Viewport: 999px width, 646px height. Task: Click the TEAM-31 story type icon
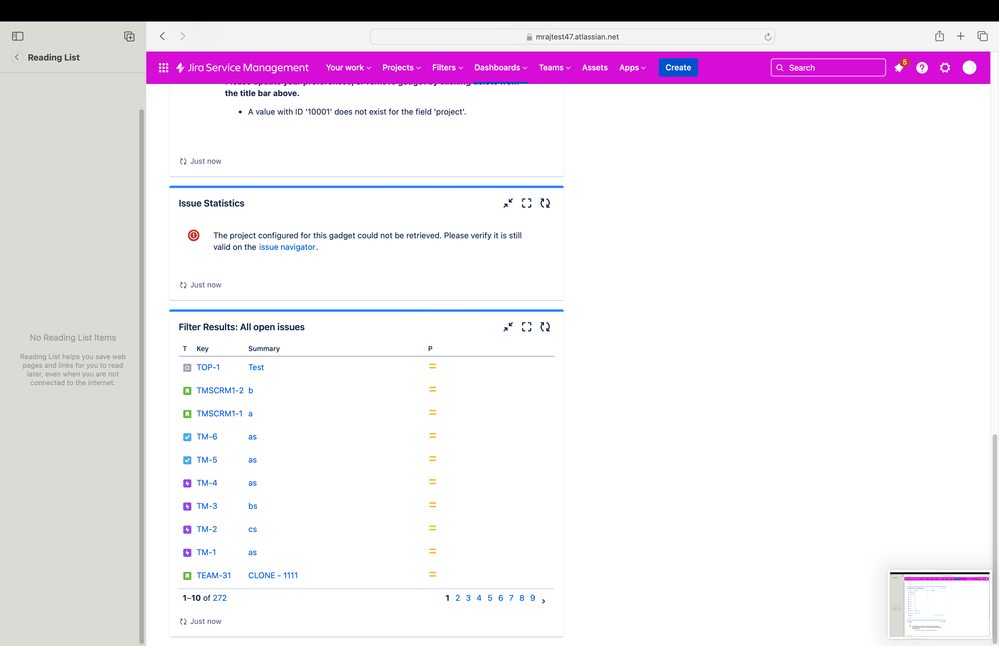tap(187, 574)
